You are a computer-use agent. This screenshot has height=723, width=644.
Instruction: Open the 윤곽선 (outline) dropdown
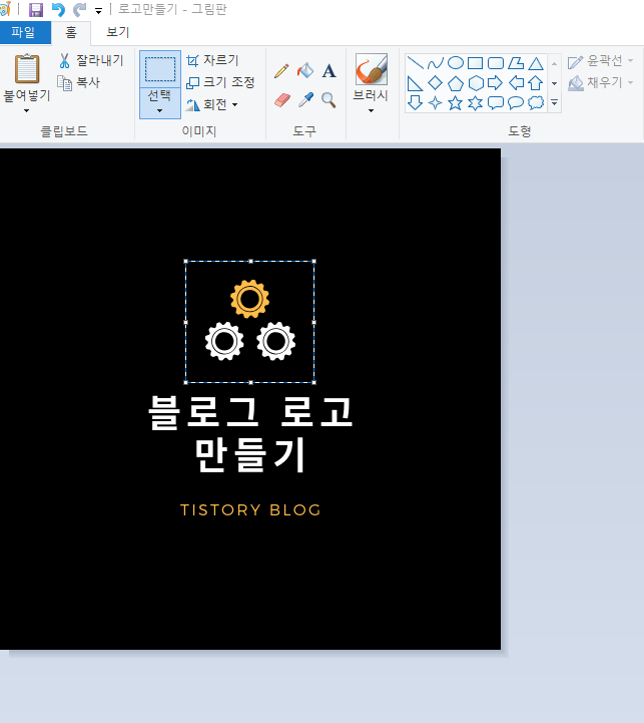[601, 60]
